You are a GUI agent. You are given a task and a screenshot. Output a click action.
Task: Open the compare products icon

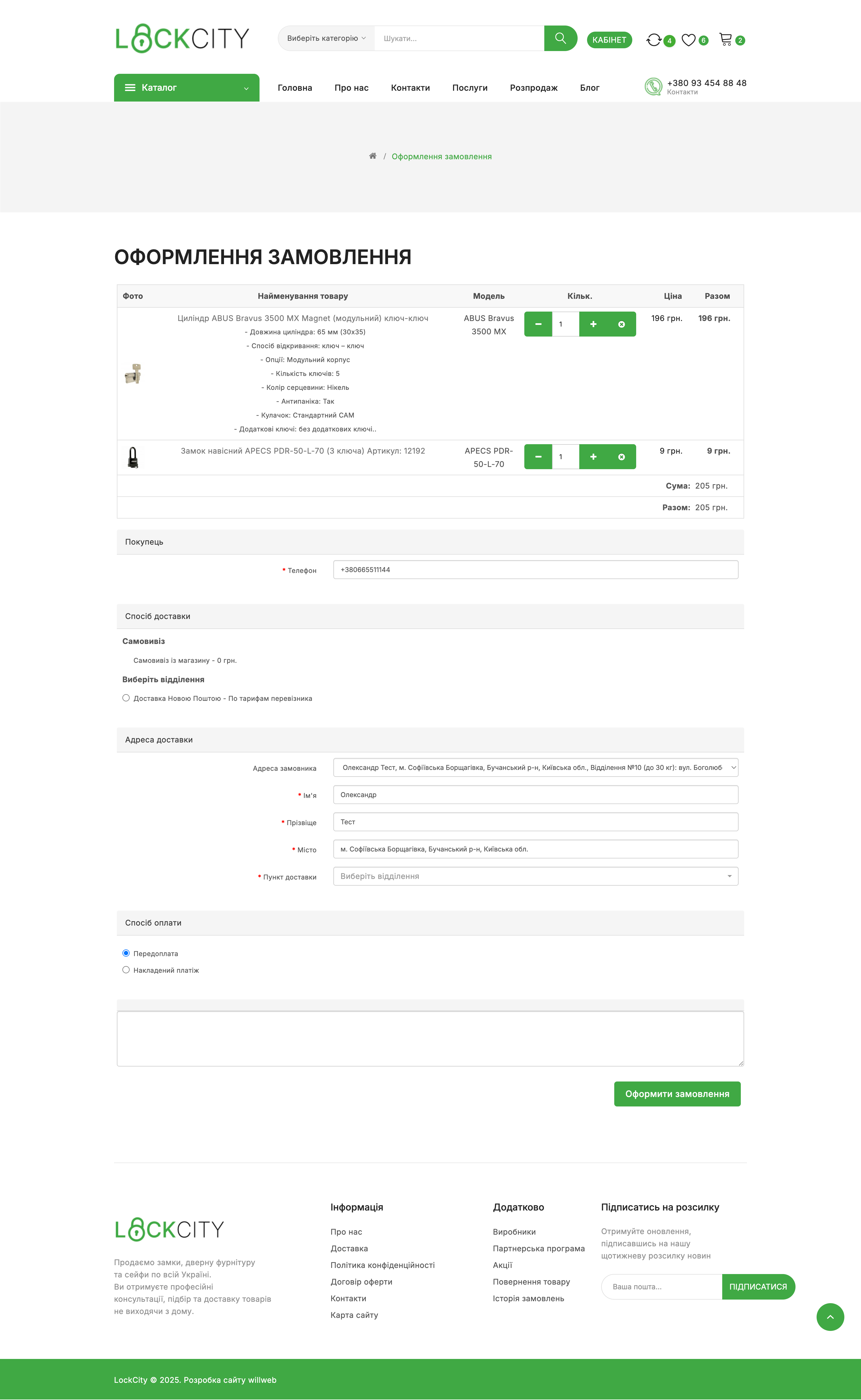click(654, 40)
